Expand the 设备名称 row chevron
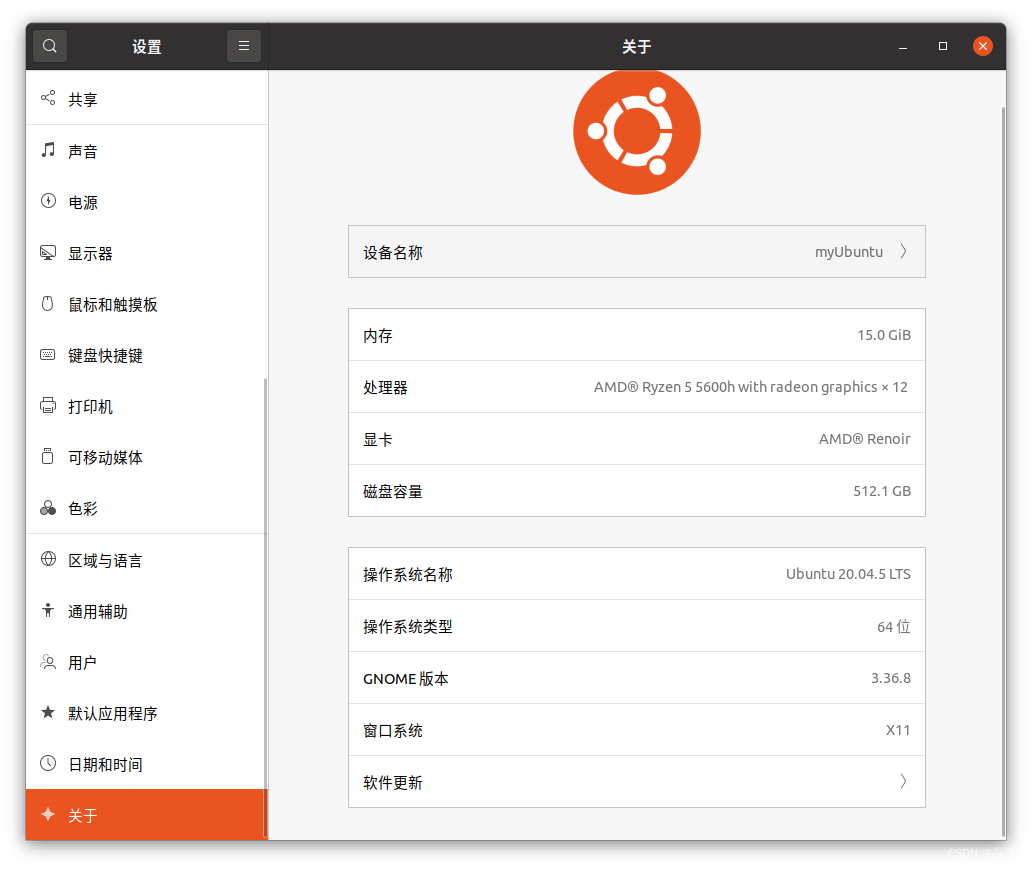This screenshot has height=869, width=1032. coord(903,251)
